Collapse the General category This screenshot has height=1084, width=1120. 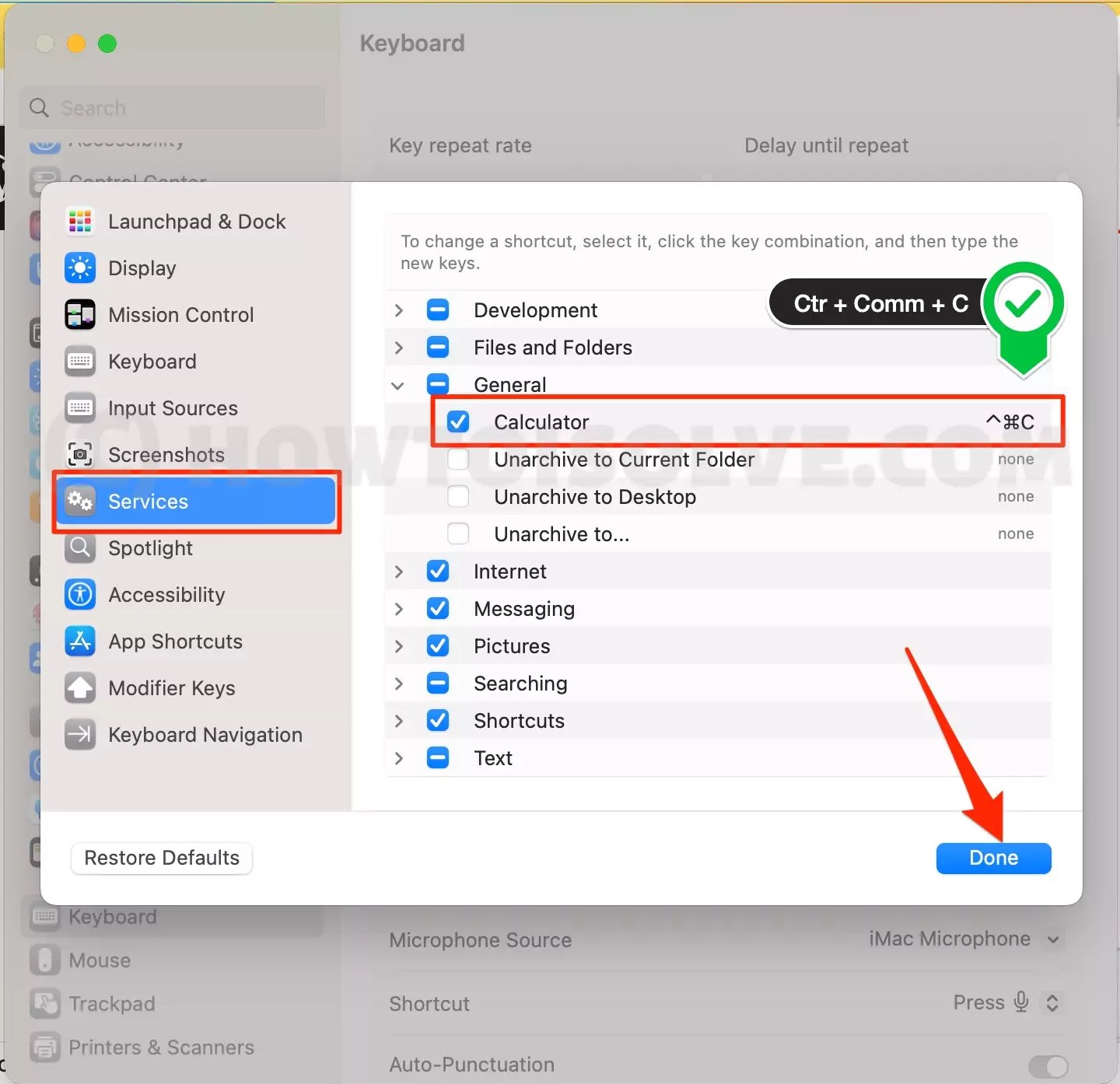tap(397, 384)
